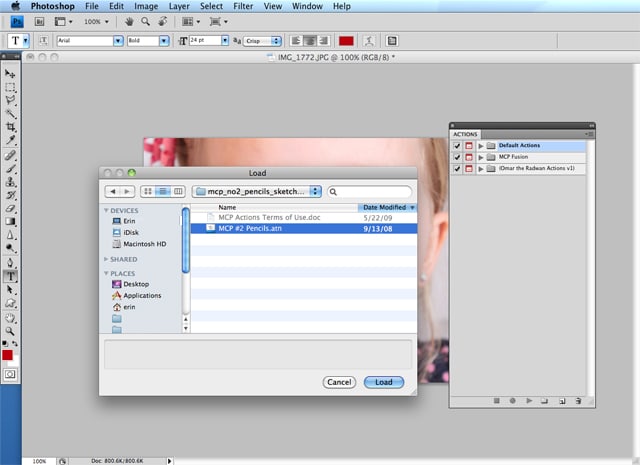
Task: Expand the SHARED sidebar section
Action: [x=106, y=259]
